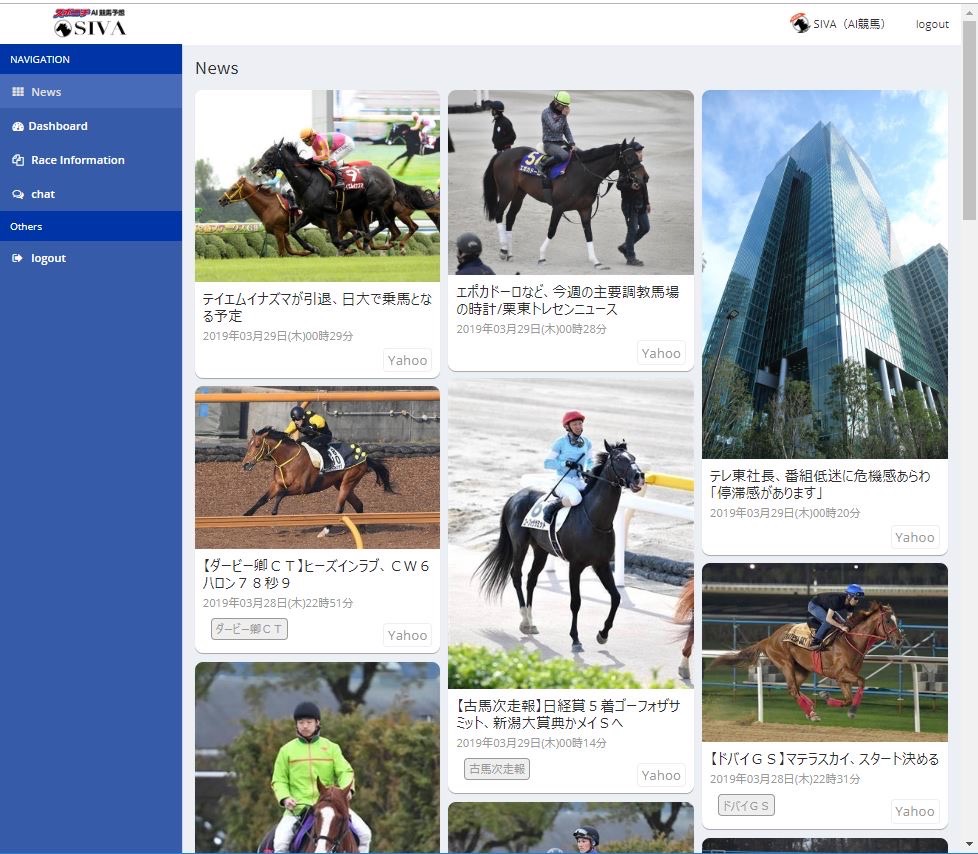Open the エポカドーロなど article headline

coord(567,300)
